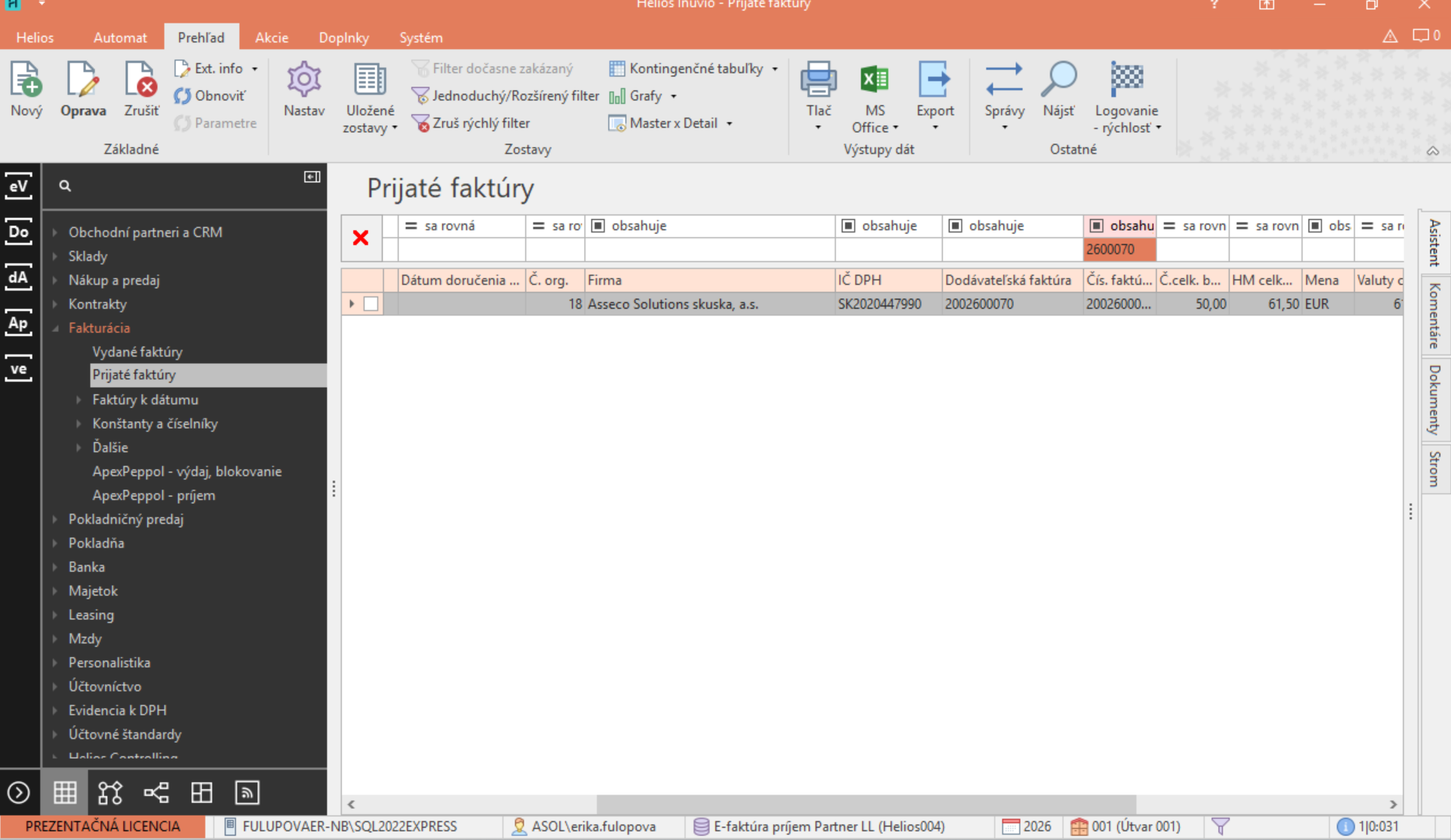Open the Doplnky ribbon tab
Viewport: 1451px width, 840px height.
(x=344, y=37)
